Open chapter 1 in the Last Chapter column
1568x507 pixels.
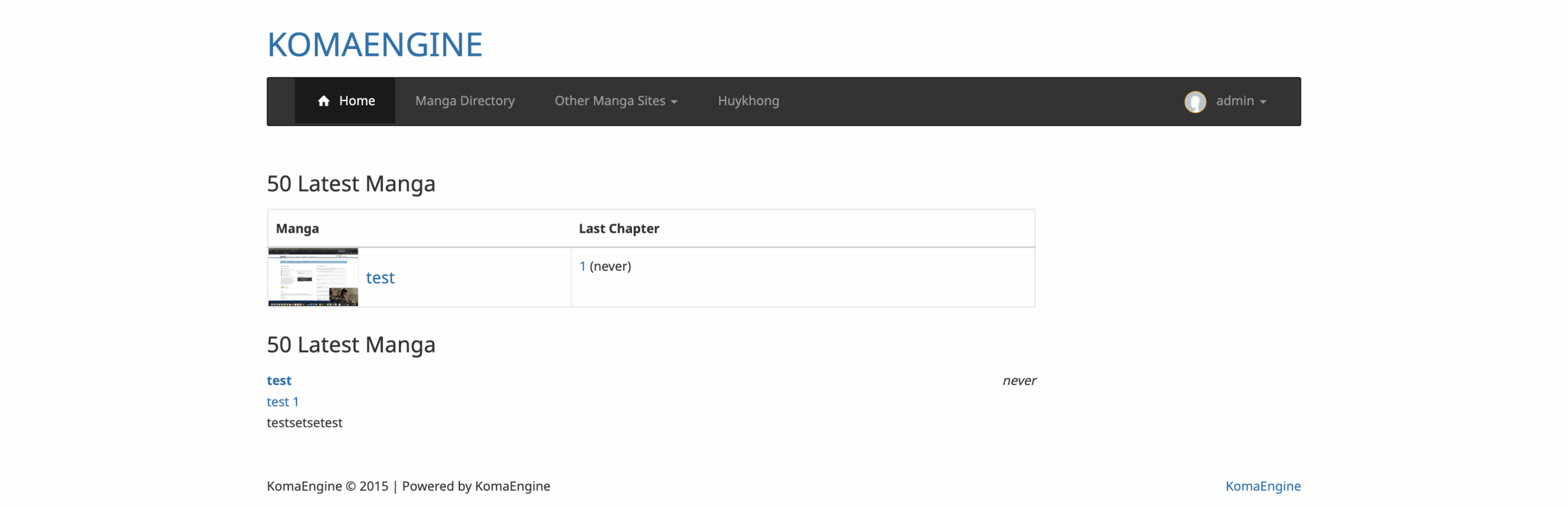click(582, 266)
